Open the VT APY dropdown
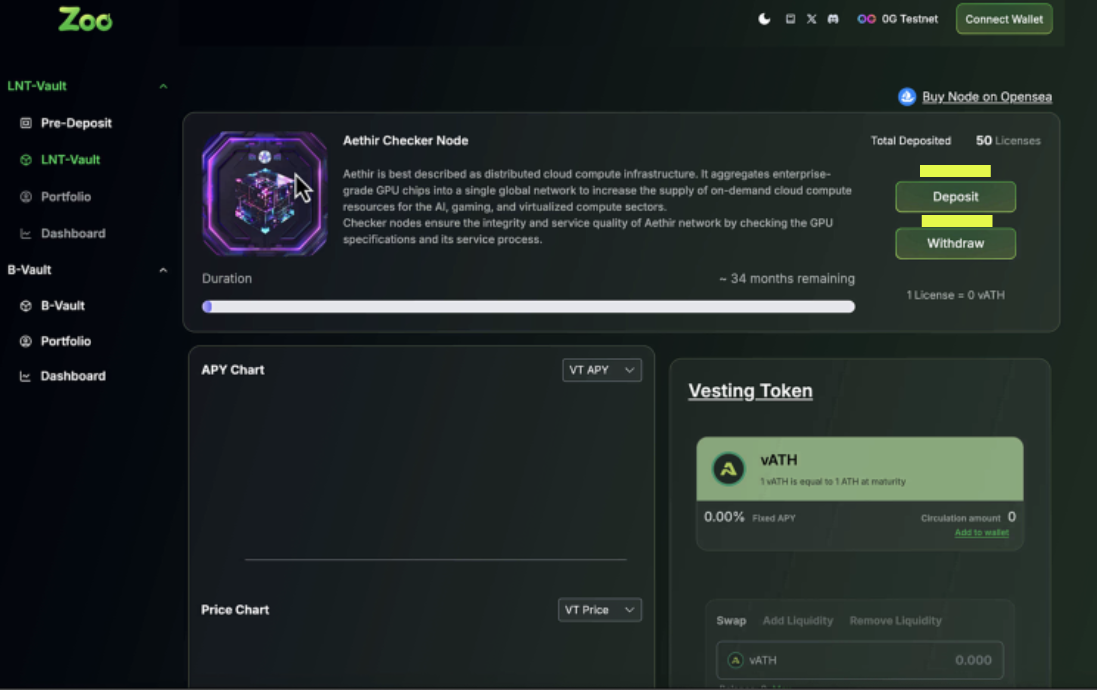The width and height of the screenshot is (1097, 690). click(x=601, y=369)
